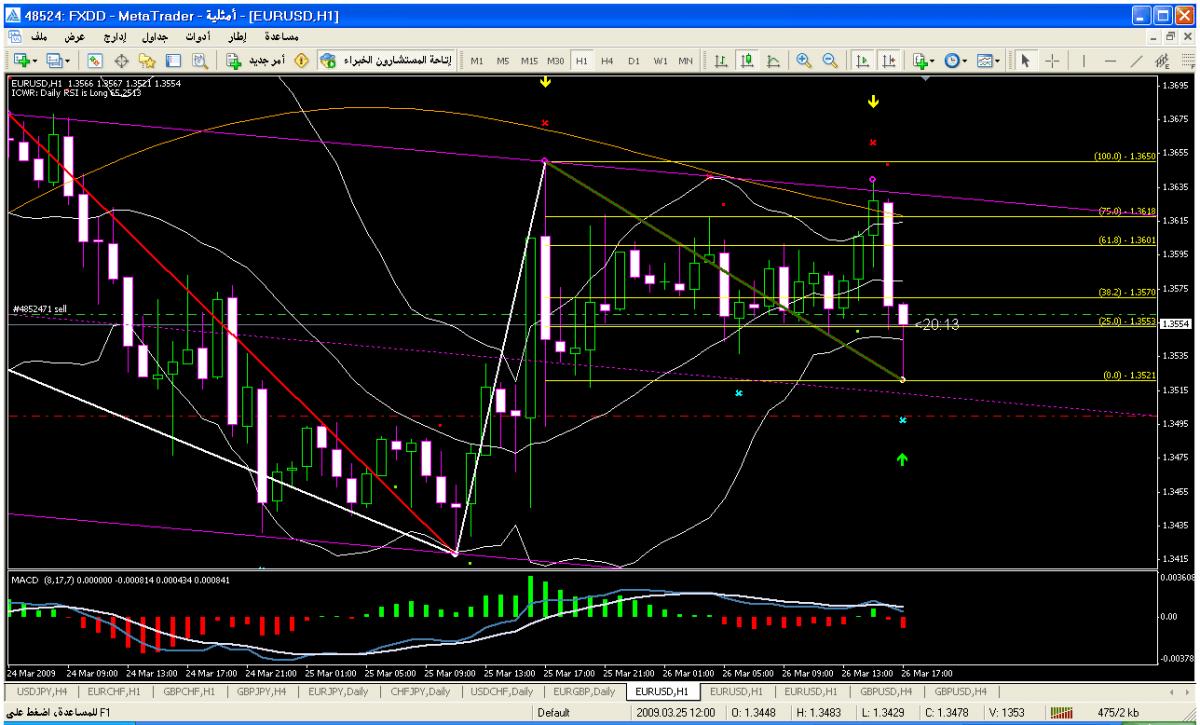Click the Fibonacci (61.8) - 1.3601 level label
Viewport: 1200px width, 725px height.
coord(1127,240)
